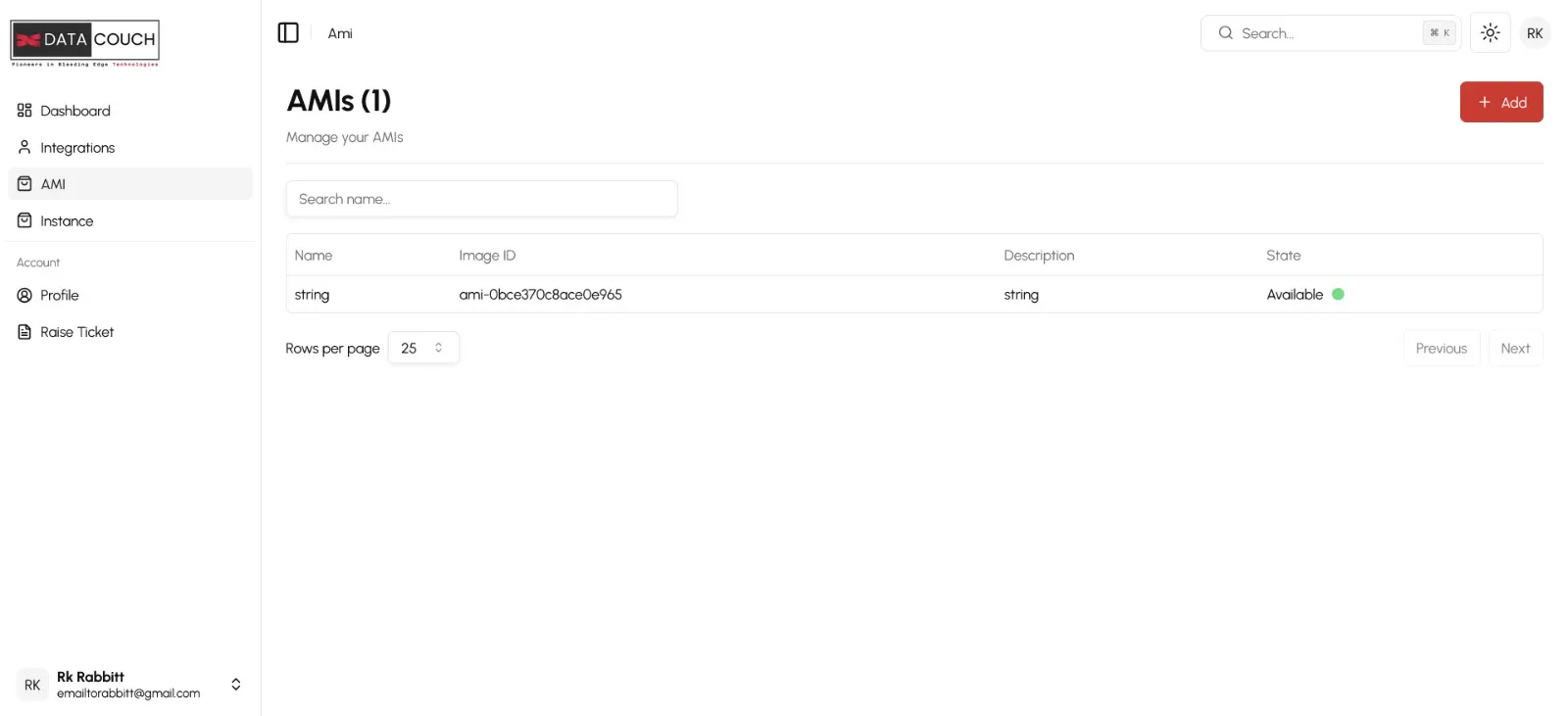
Task: Click email emailtorabbitt@gmail.com
Action: [128, 693]
